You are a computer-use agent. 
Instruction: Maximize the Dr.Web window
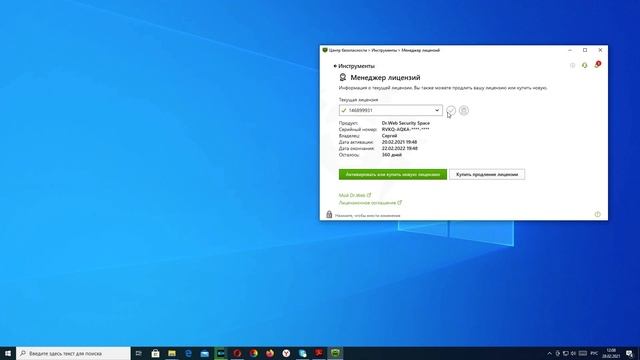(x=585, y=50)
